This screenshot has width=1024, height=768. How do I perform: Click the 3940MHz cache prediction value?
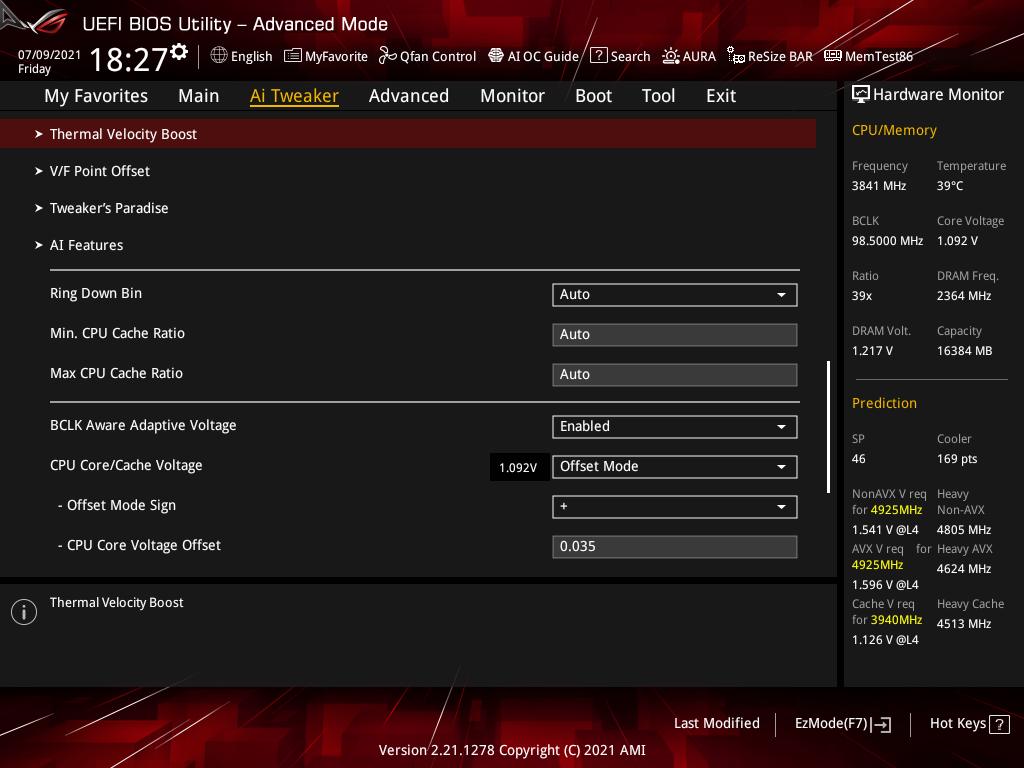[x=897, y=620]
